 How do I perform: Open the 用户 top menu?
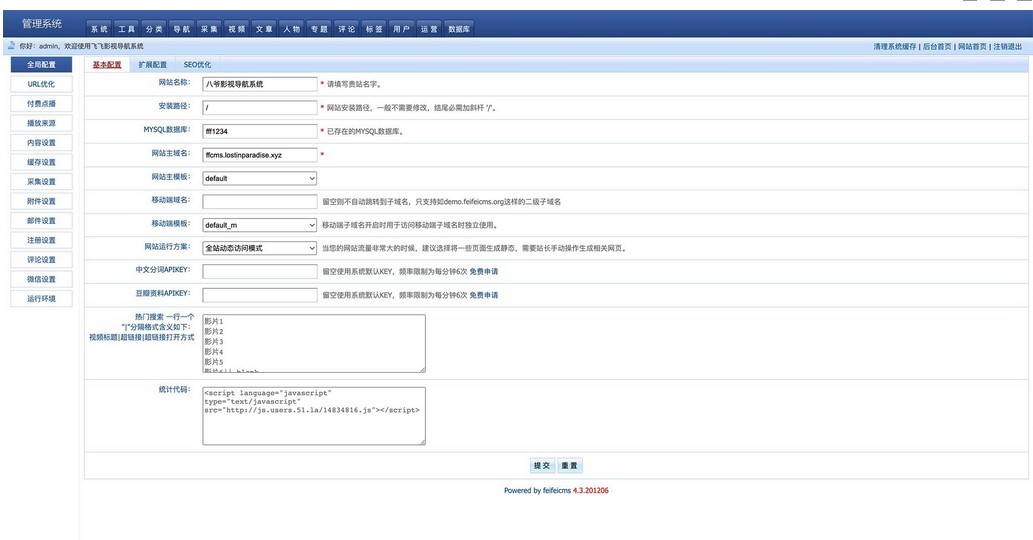click(x=402, y=28)
